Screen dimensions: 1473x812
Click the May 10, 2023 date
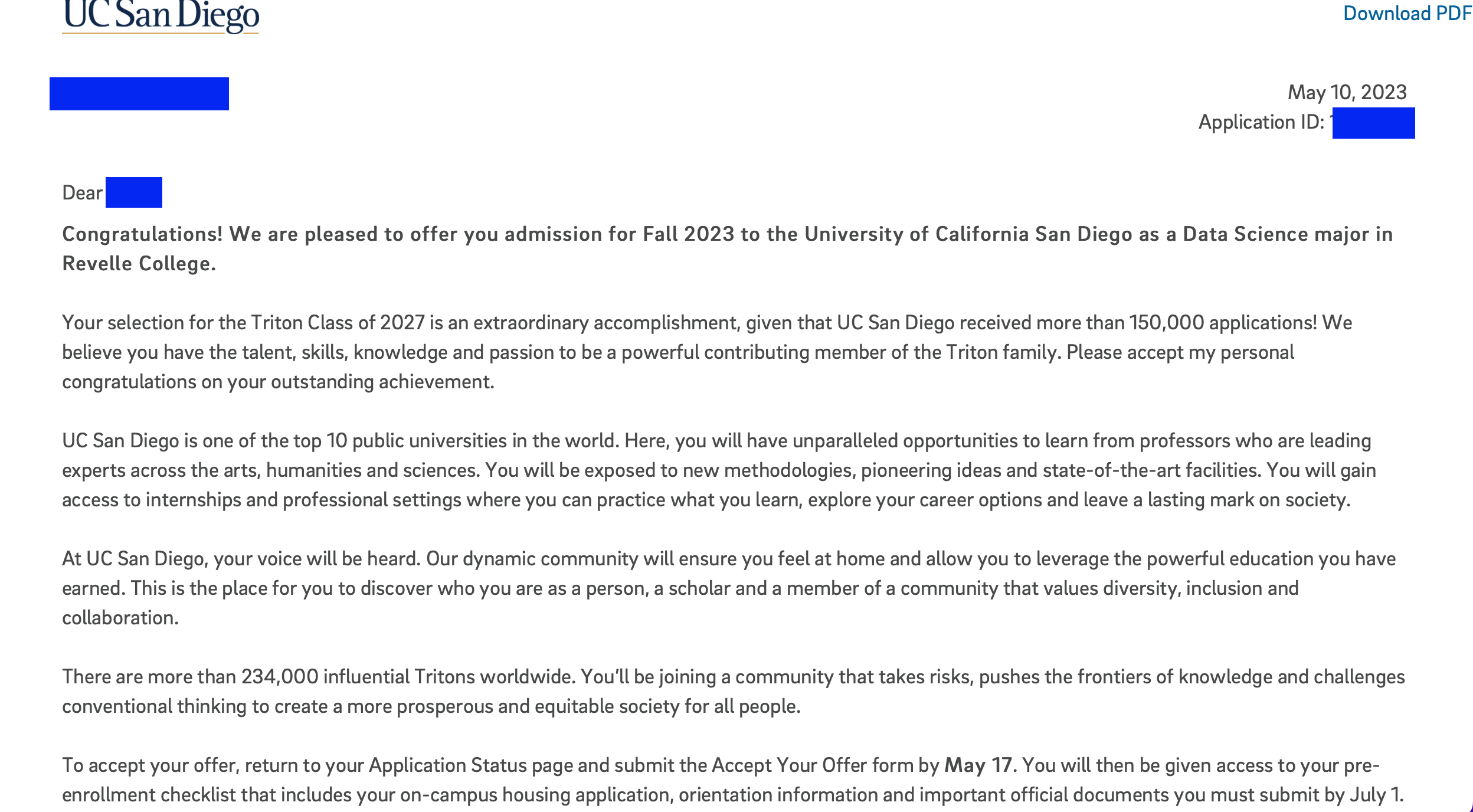pyautogui.click(x=1347, y=92)
